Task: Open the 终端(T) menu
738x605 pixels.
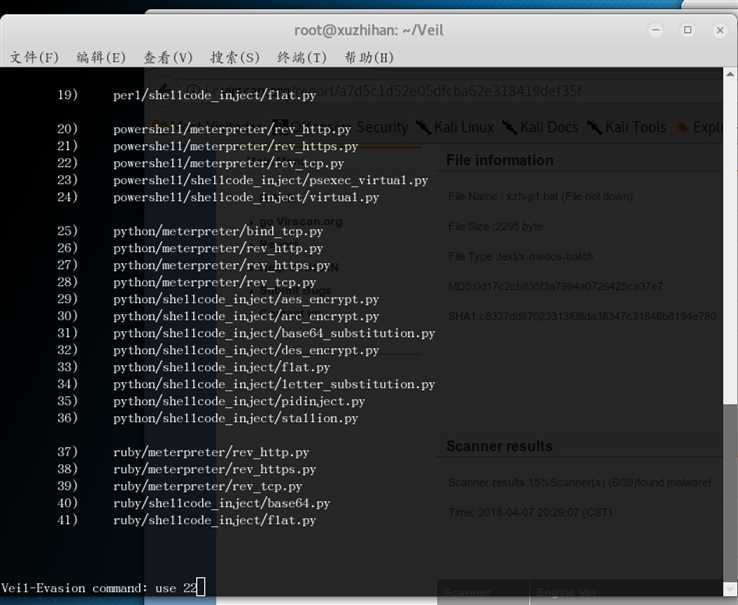Action: click(302, 57)
